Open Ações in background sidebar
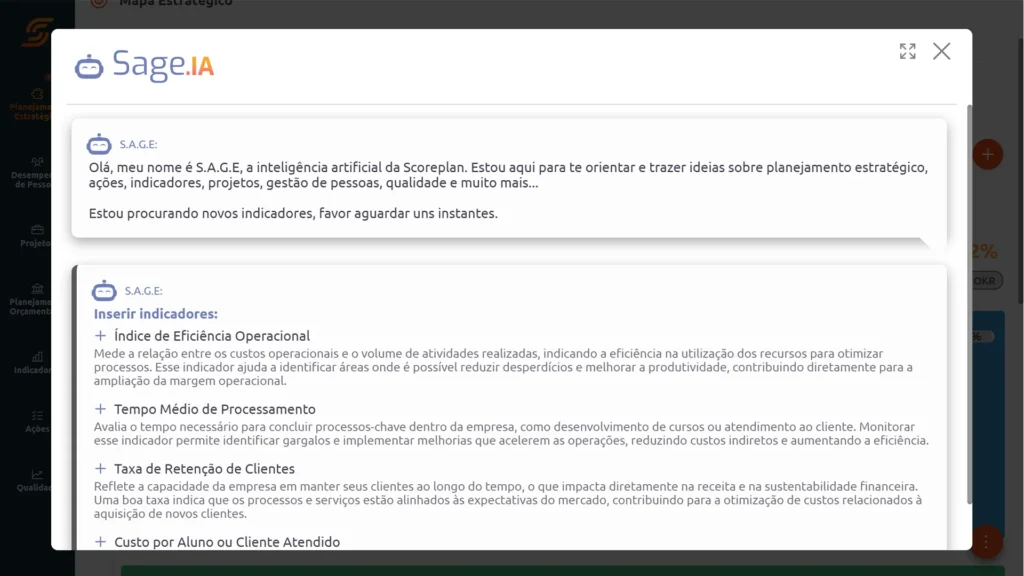Screen dimensions: 1024x576 click(37, 422)
